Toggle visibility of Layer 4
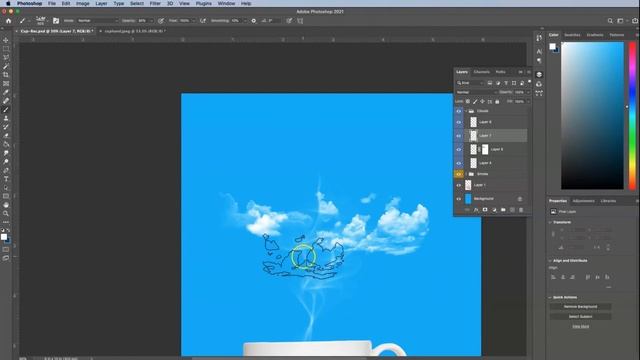 point(458,163)
